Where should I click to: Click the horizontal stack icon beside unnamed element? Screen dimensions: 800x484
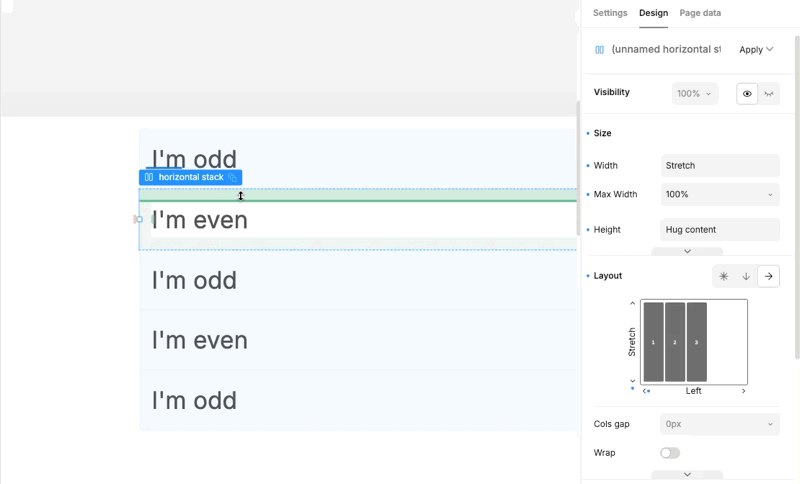point(599,50)
